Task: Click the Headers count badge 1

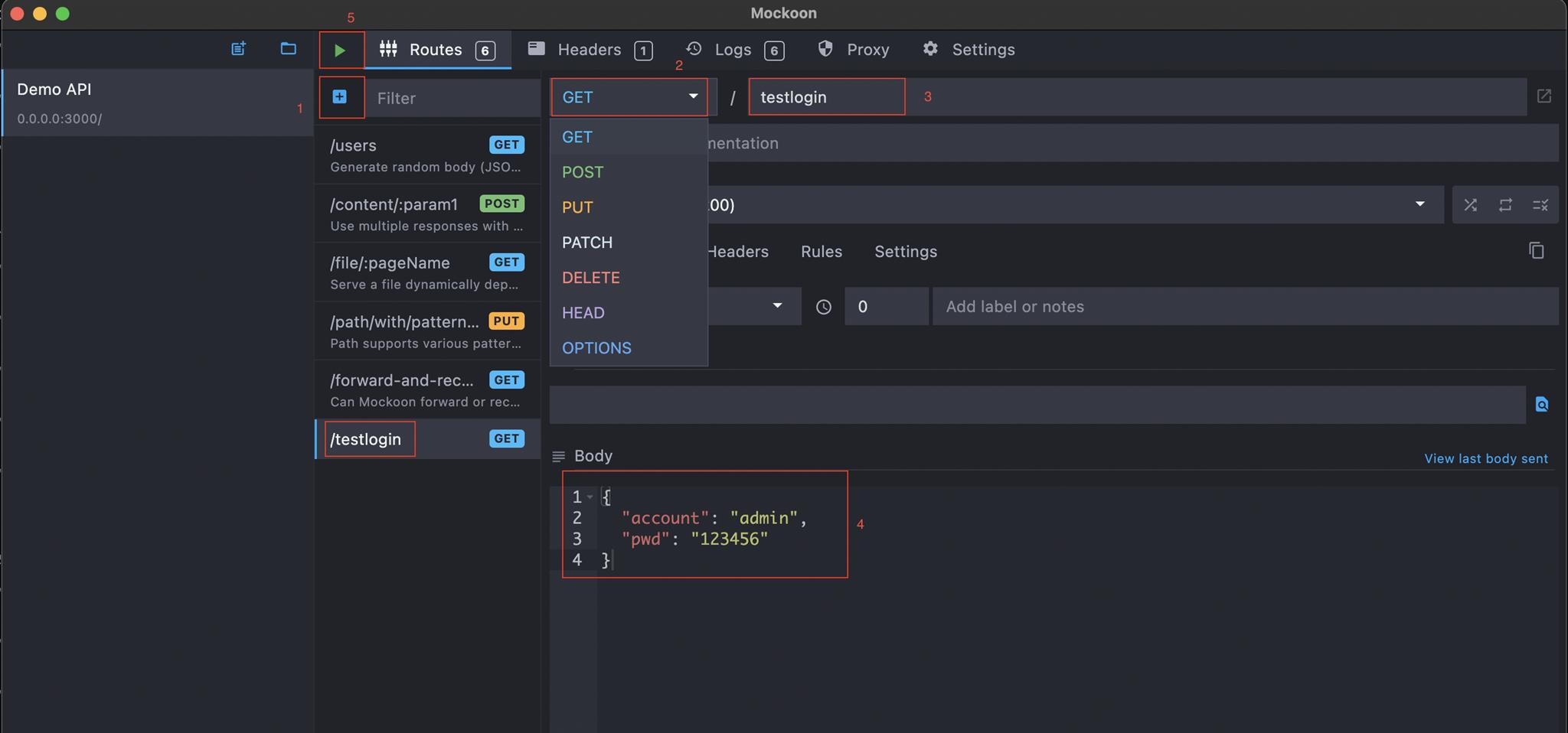Action: coord(643,50)
